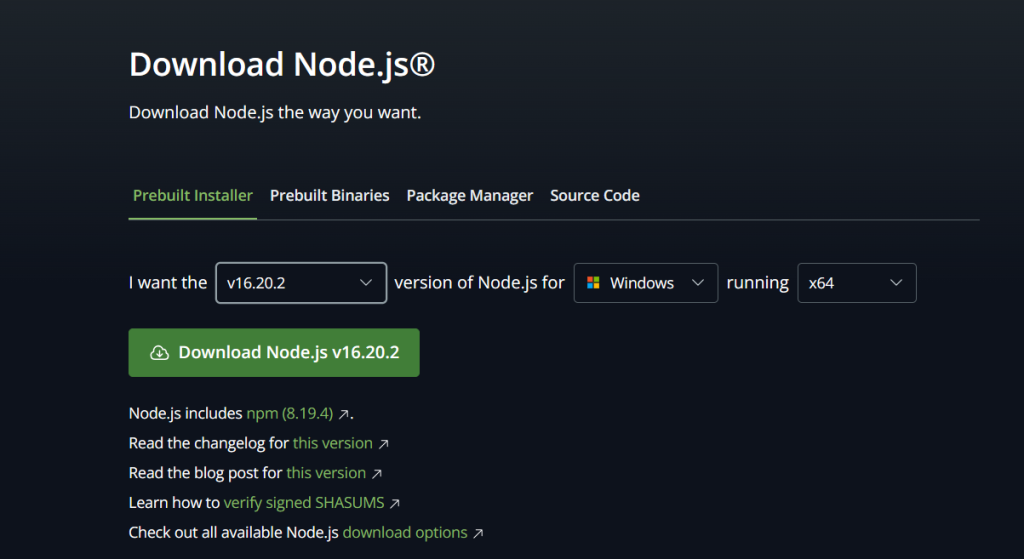Open the x64 architecture dropdown

856,283
